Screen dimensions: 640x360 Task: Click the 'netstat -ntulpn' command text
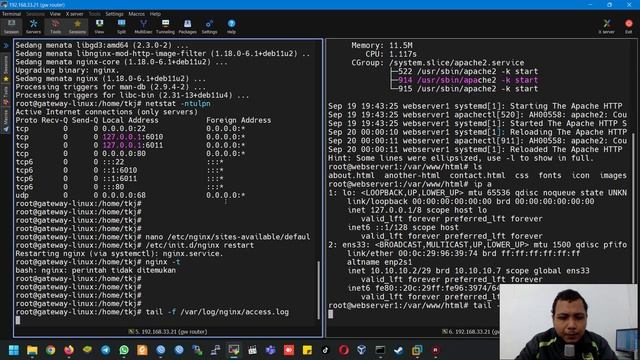[x=178, y=104]
